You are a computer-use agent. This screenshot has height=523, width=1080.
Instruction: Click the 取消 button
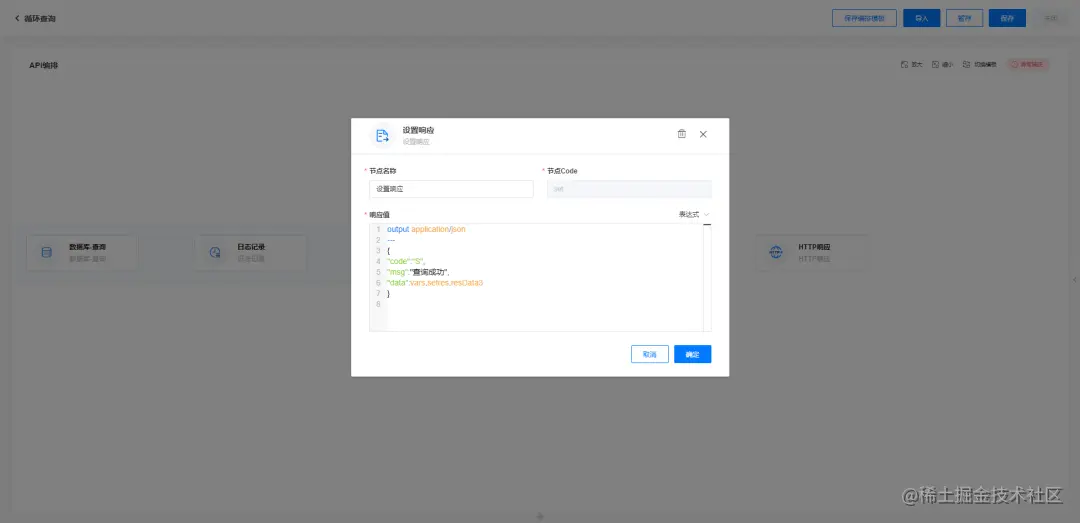(650, 354)
